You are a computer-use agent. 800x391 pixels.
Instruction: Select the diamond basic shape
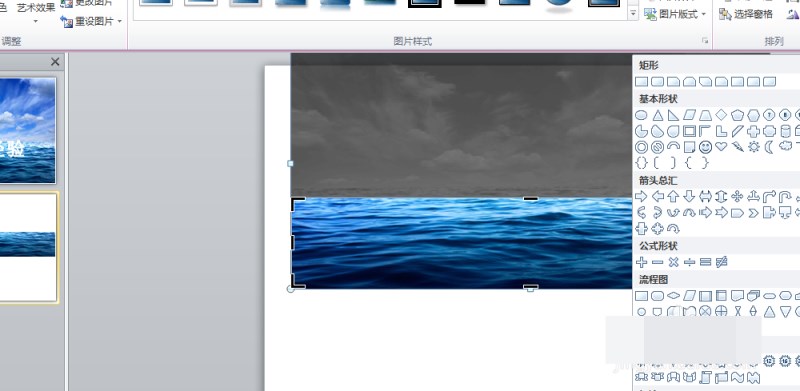[x=721, y=115]
